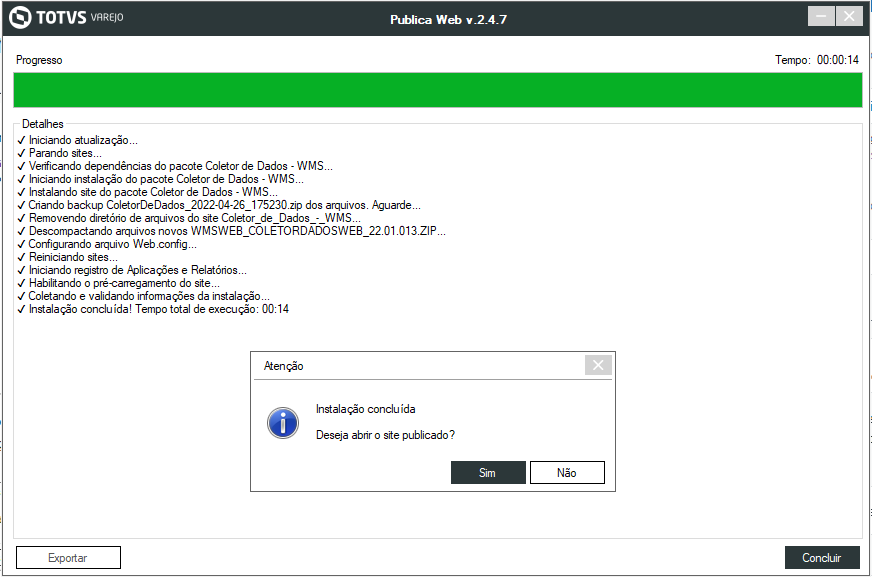The height and width of the screenshot is (577, 872).
Task: Select the 'Iniciando atualização...' log line
Action: (x=77, y=140)
